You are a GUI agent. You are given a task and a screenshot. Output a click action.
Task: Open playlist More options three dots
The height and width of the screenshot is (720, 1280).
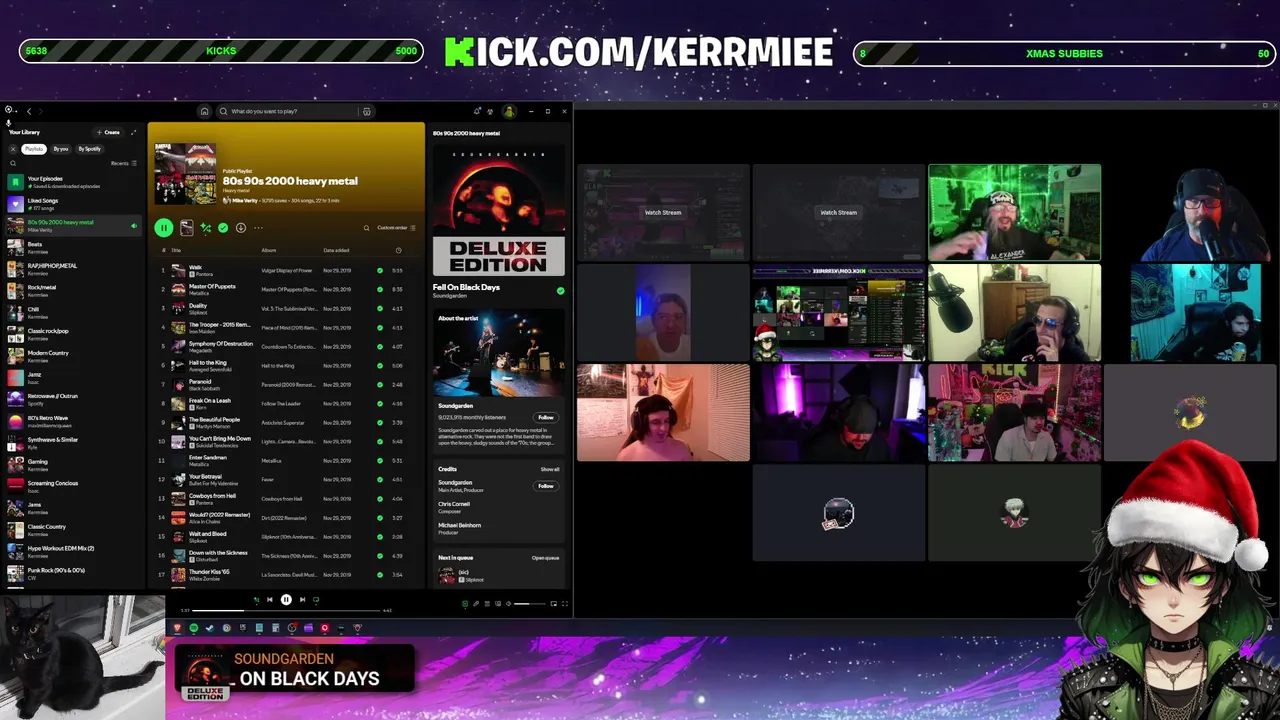point(258,228)
